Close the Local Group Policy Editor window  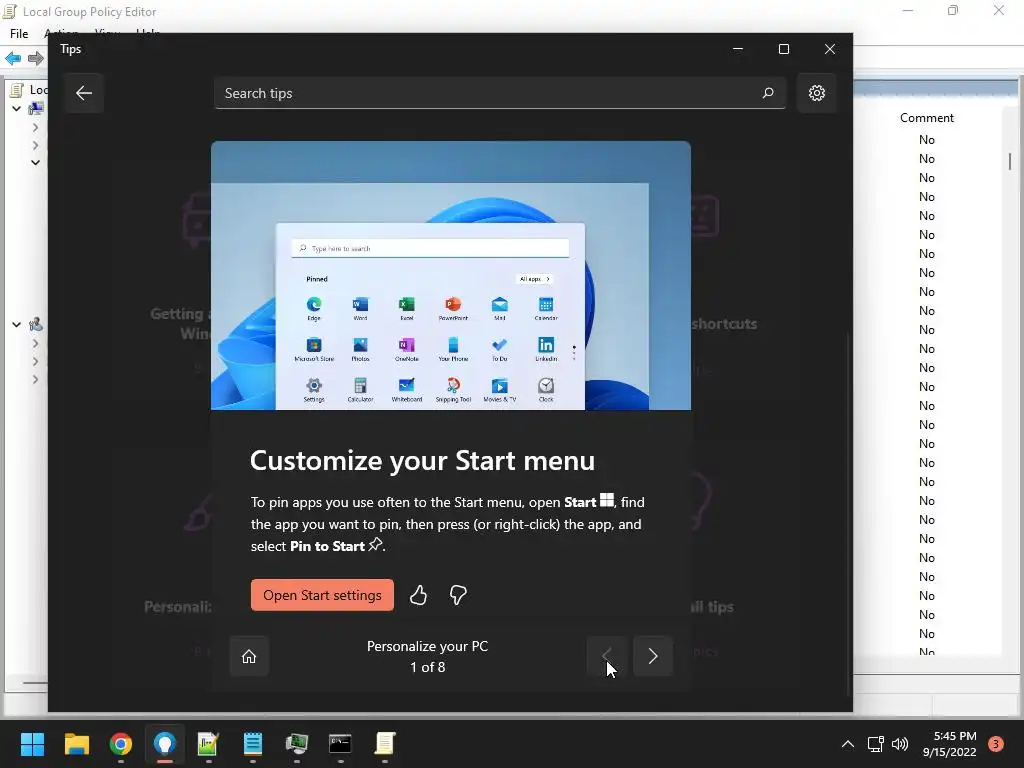pyautogui.click(x=999, y=10)
